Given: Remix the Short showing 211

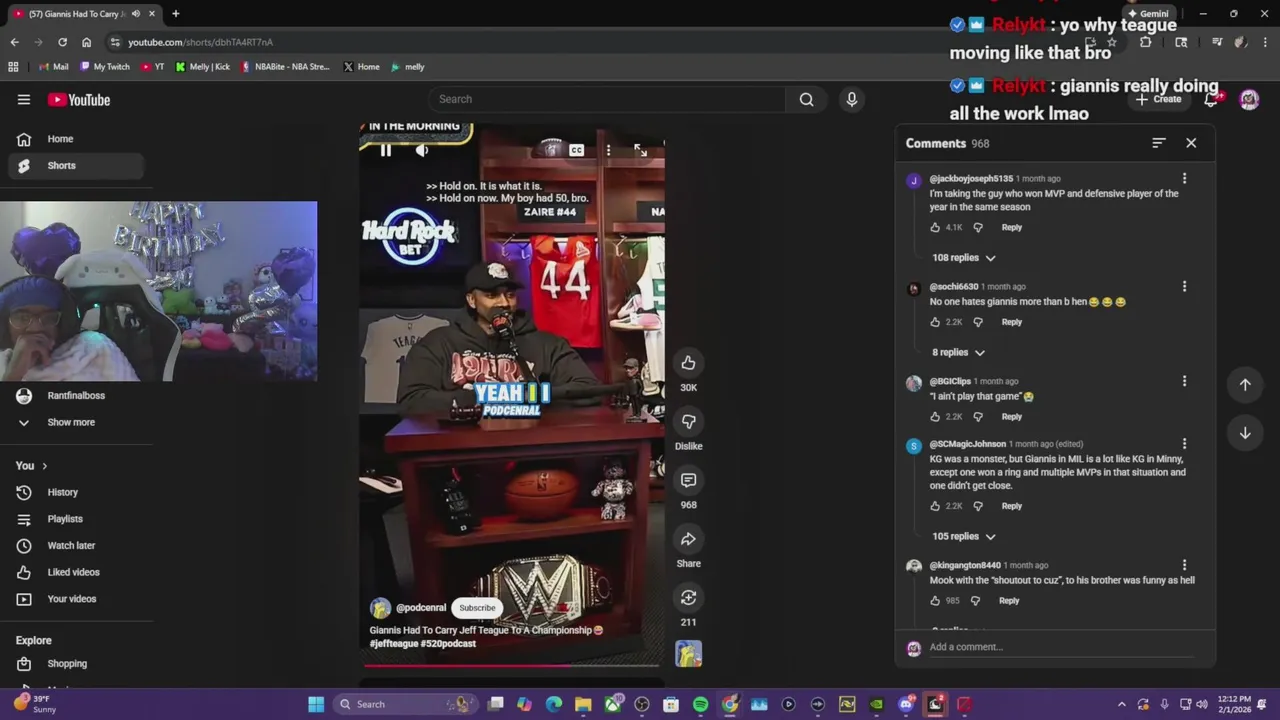Looking at the screenshot, I should pos(688,597).
